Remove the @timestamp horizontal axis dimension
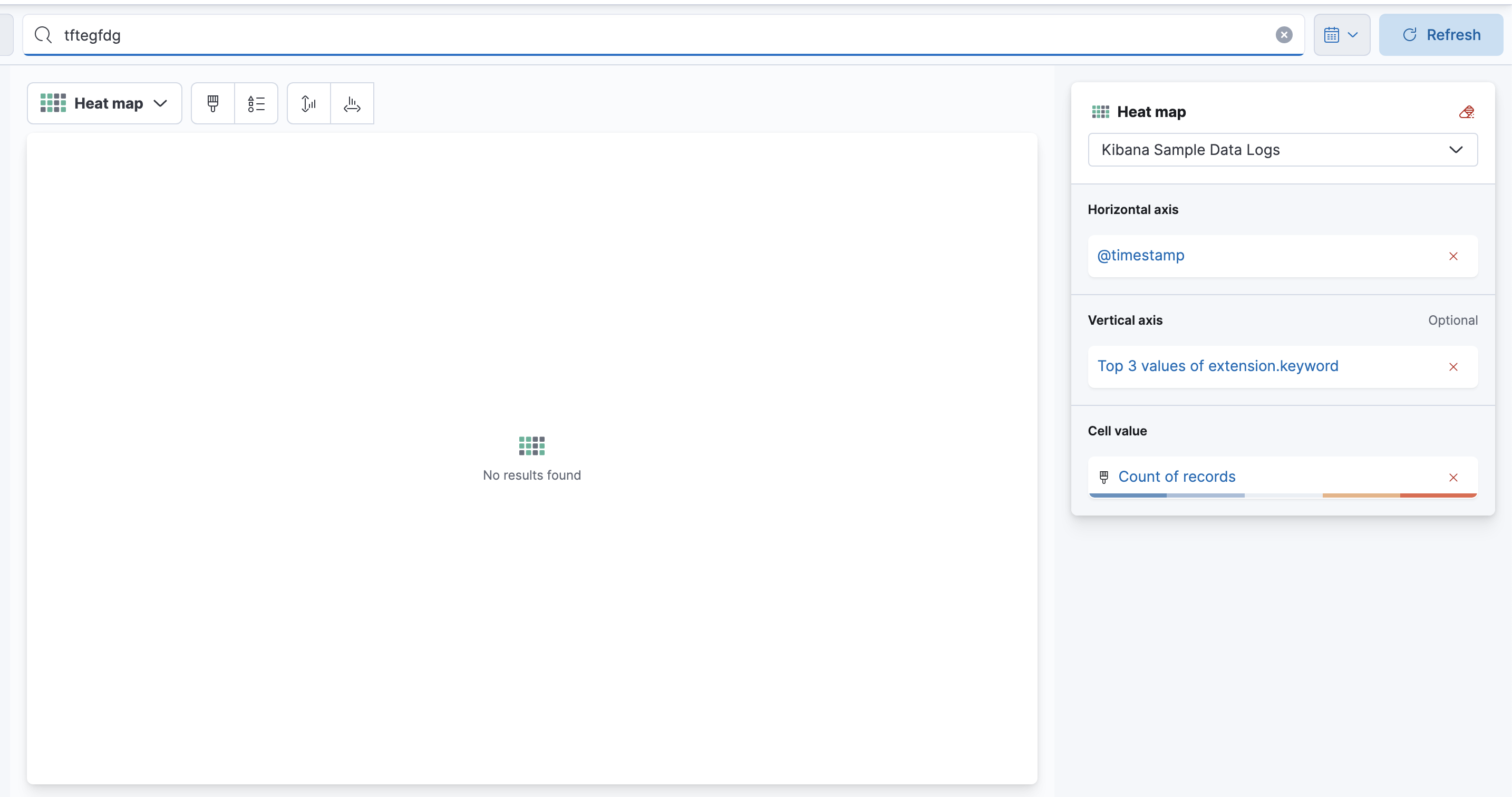The image size is (1512, 797). point(1453,256)
